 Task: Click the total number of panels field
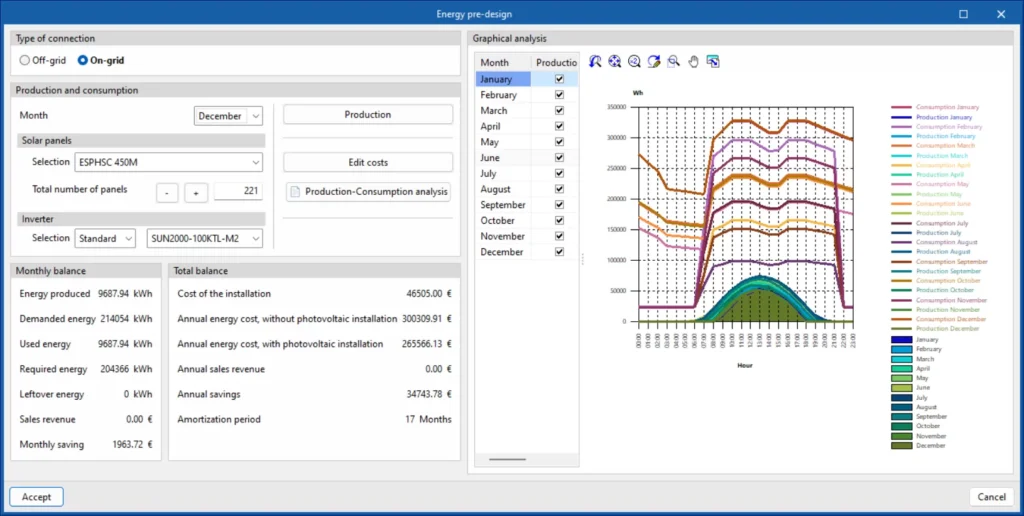(x=238, y=191)
